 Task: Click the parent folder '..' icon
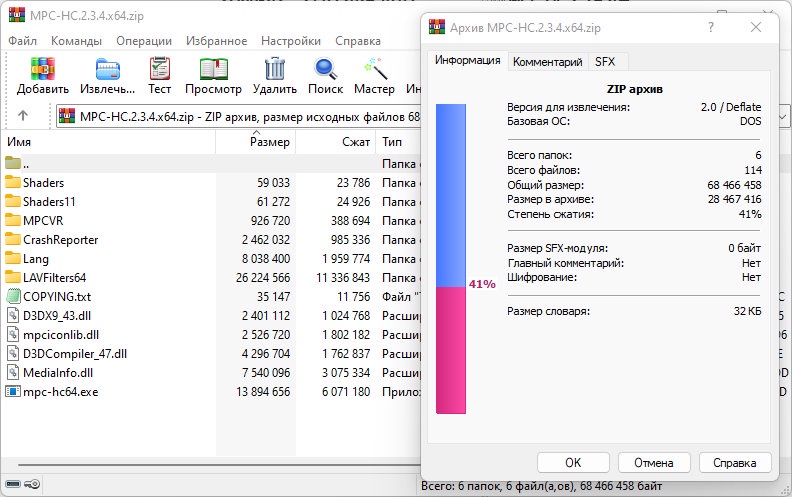(13, 164)
